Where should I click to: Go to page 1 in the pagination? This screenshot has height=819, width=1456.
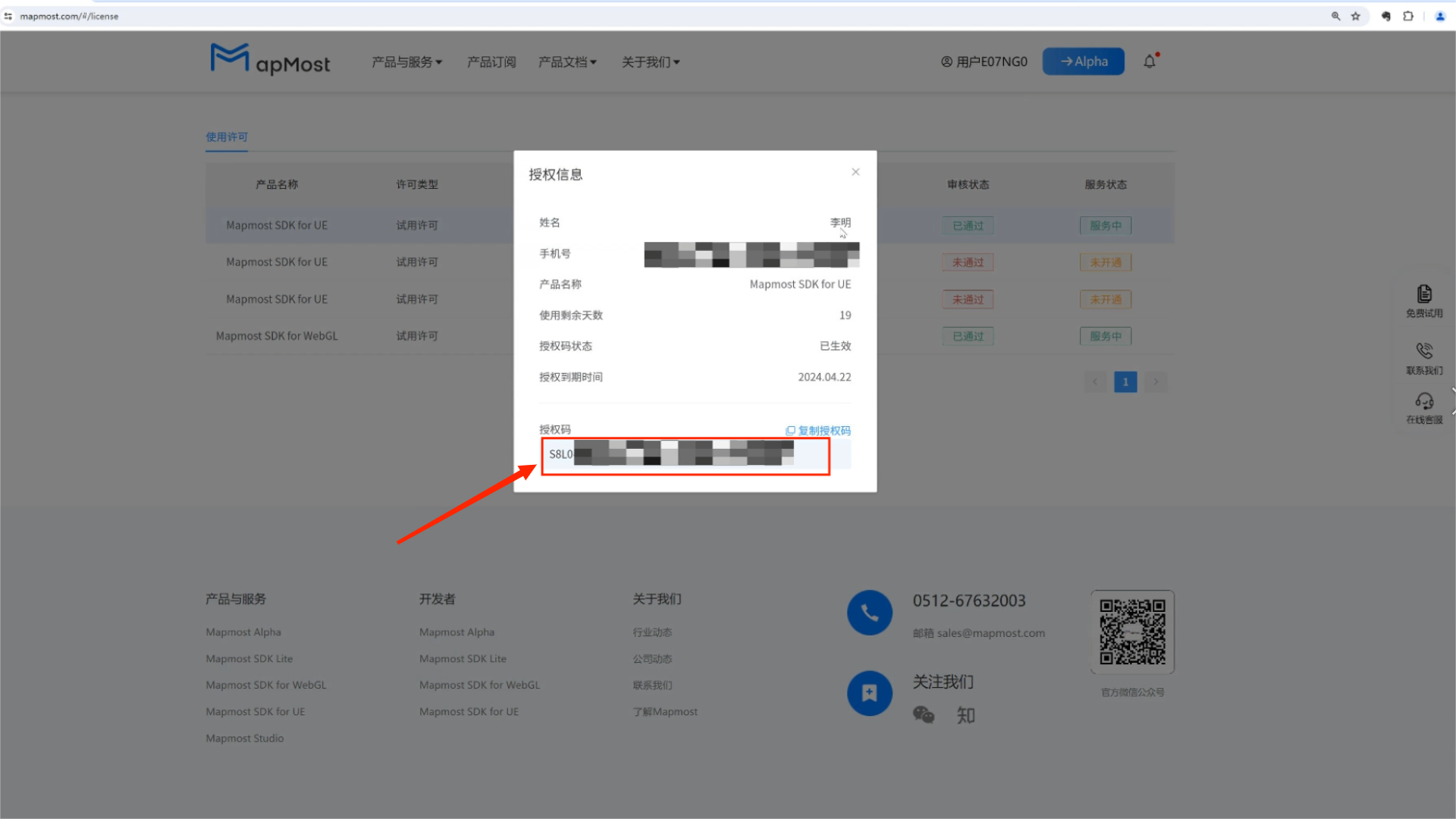pyautogui.click(x=1125, y=382)
